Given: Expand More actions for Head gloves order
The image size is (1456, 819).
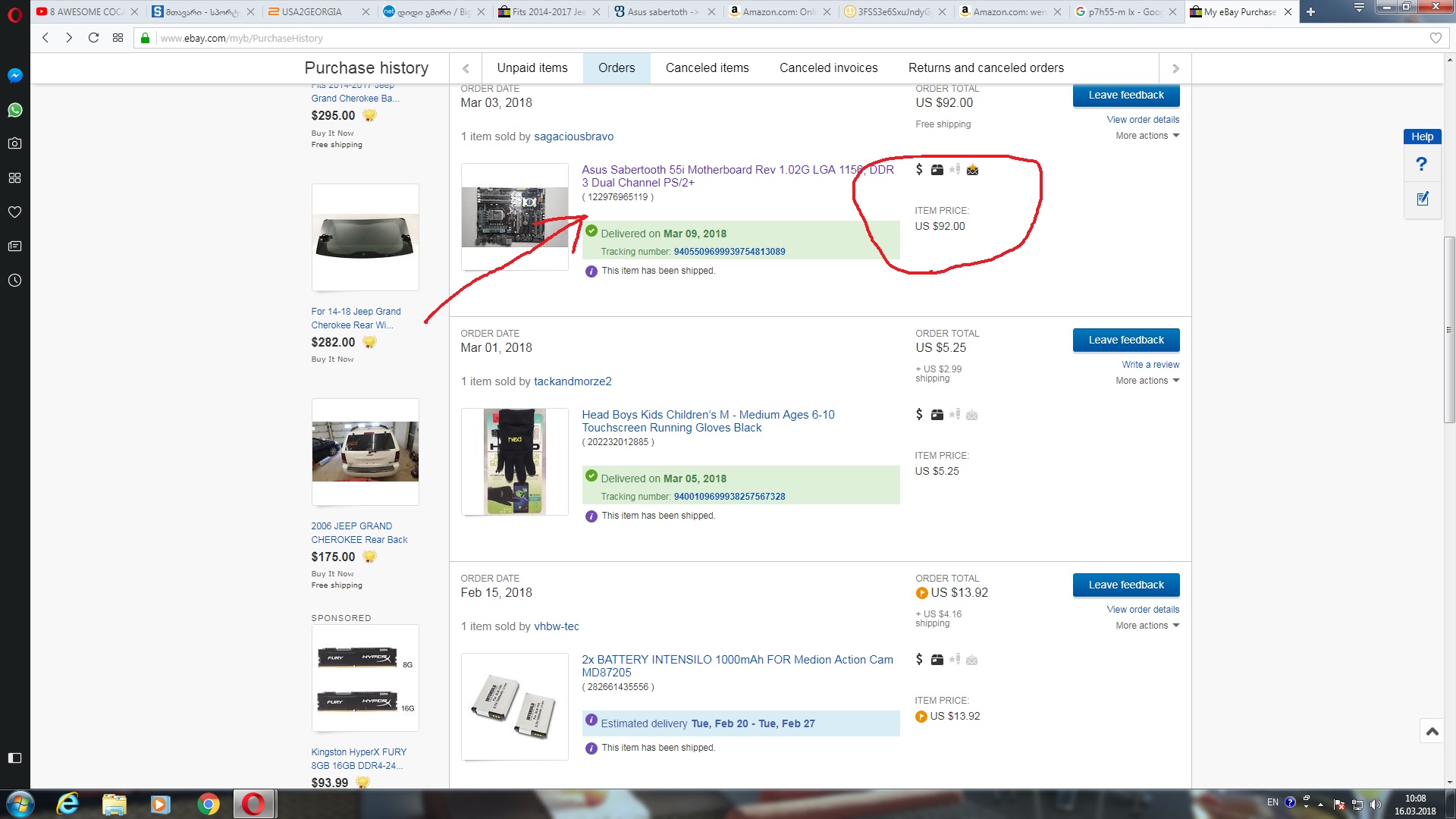Looking at the screenshot, I should [x=1147, y=381].
